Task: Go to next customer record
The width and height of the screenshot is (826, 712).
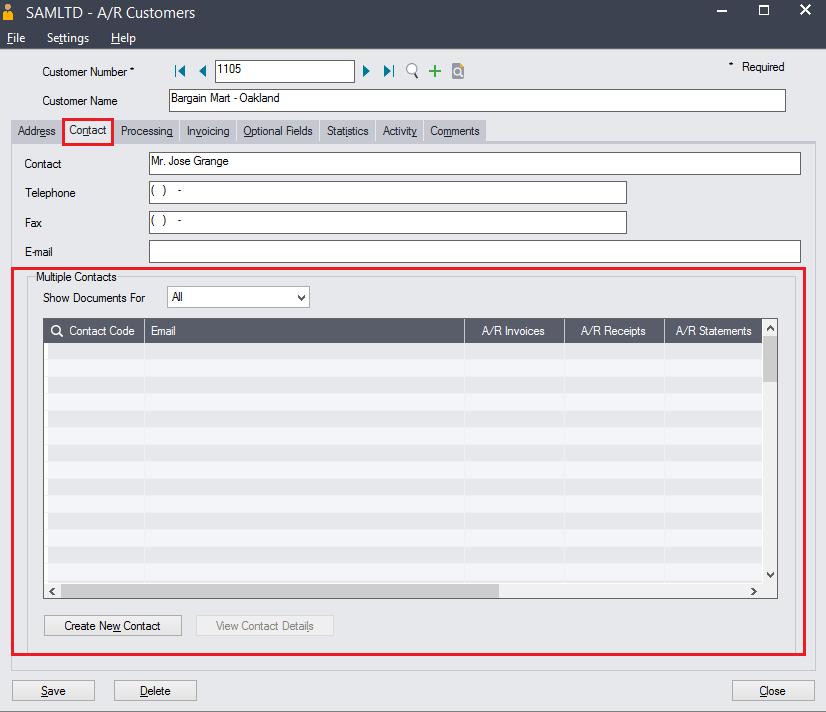Action: pyautogui.click(x=367, y=71)
